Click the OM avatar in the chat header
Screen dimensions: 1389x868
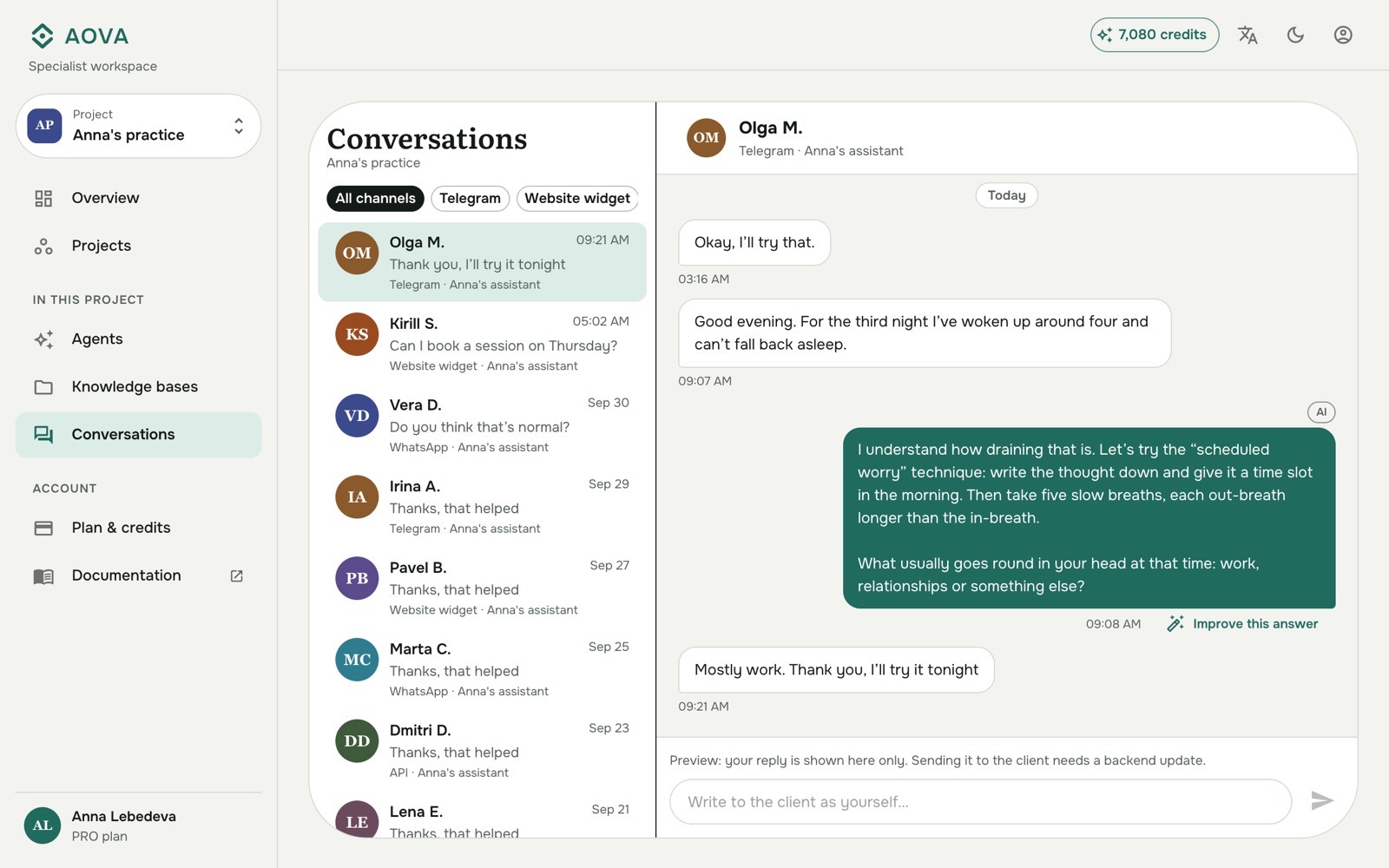point(706,138)
